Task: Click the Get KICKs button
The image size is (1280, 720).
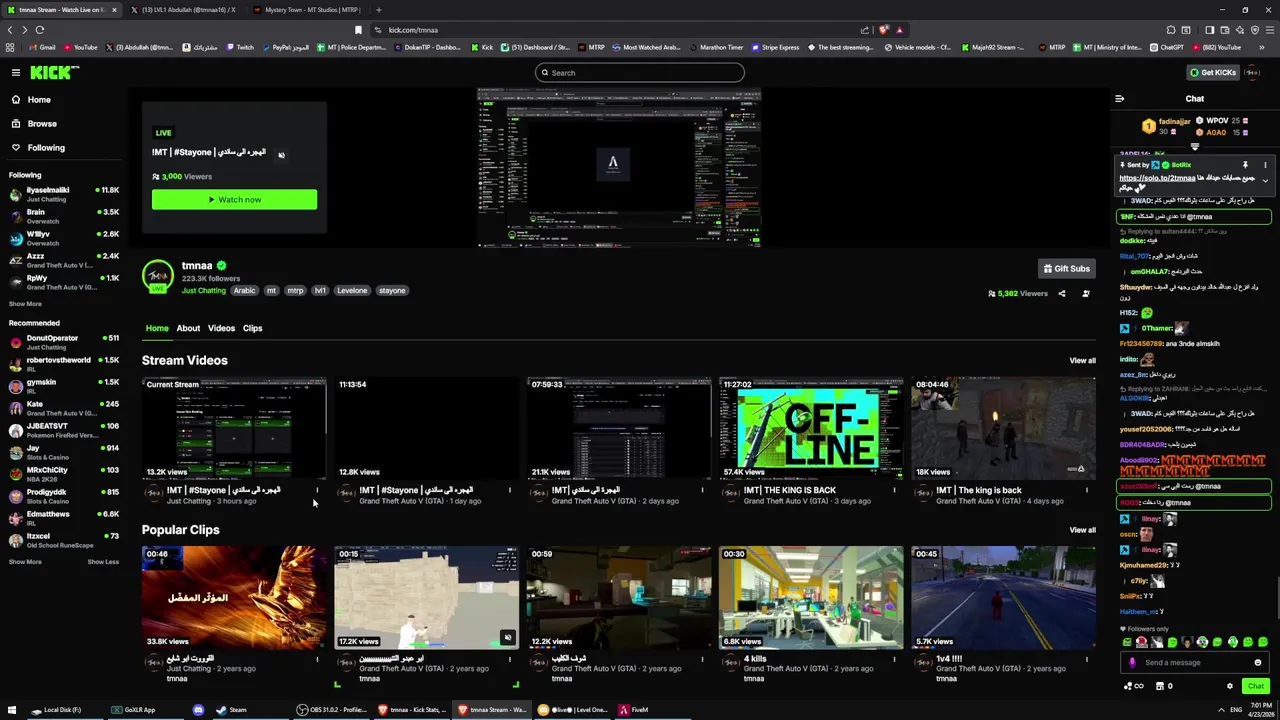Action: click(x=1213, y=72)
